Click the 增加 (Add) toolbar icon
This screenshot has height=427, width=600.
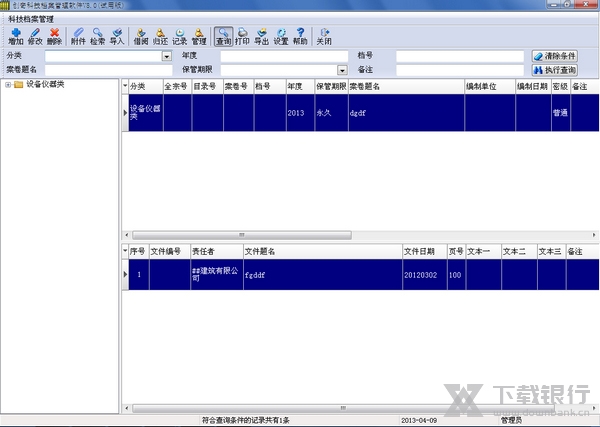tap(15, 38)
